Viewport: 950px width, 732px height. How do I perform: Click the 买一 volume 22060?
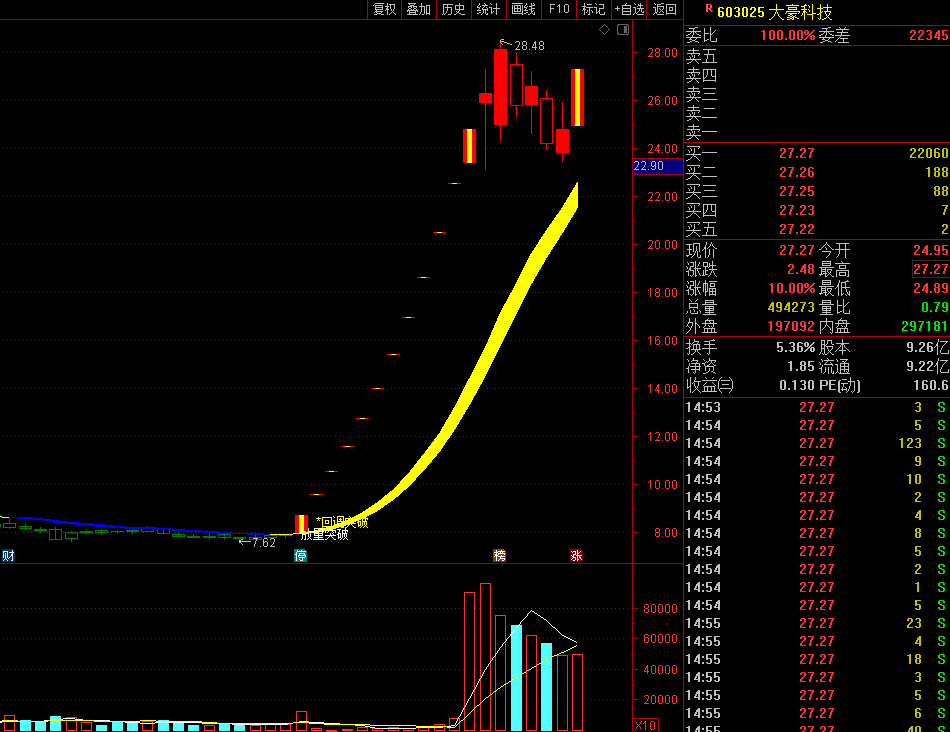pos(928,153)
